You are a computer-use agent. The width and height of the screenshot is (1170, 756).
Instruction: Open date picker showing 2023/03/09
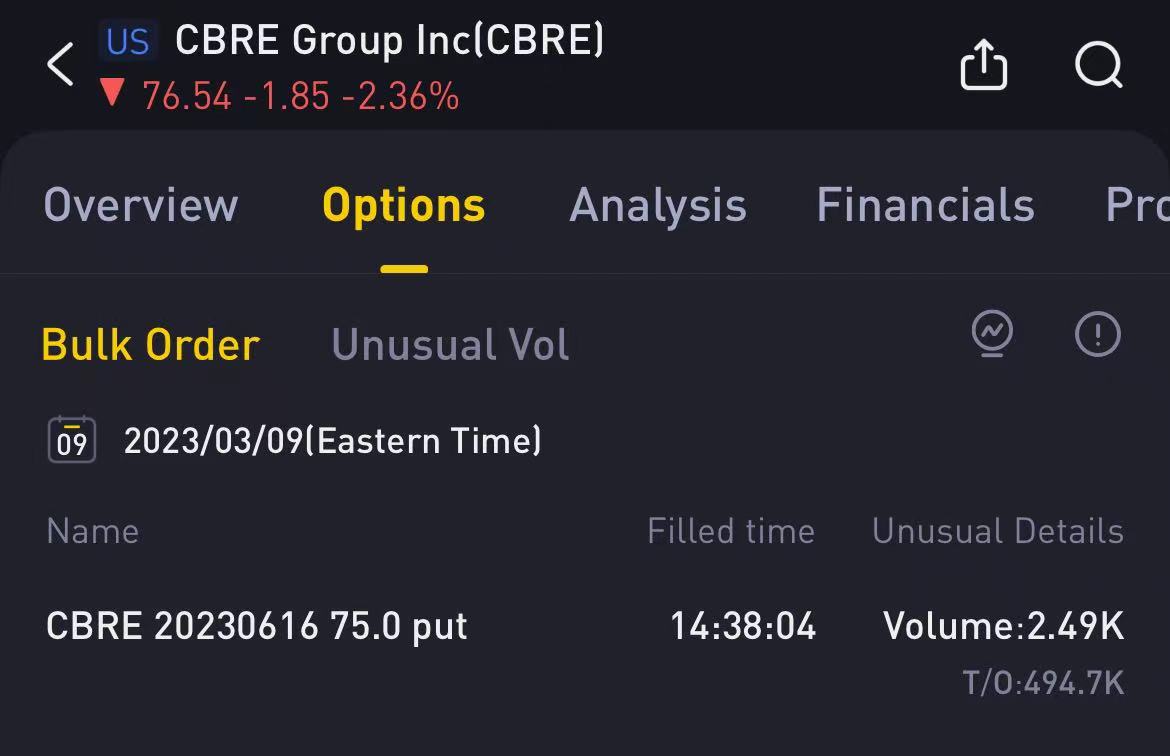(332, 440)
